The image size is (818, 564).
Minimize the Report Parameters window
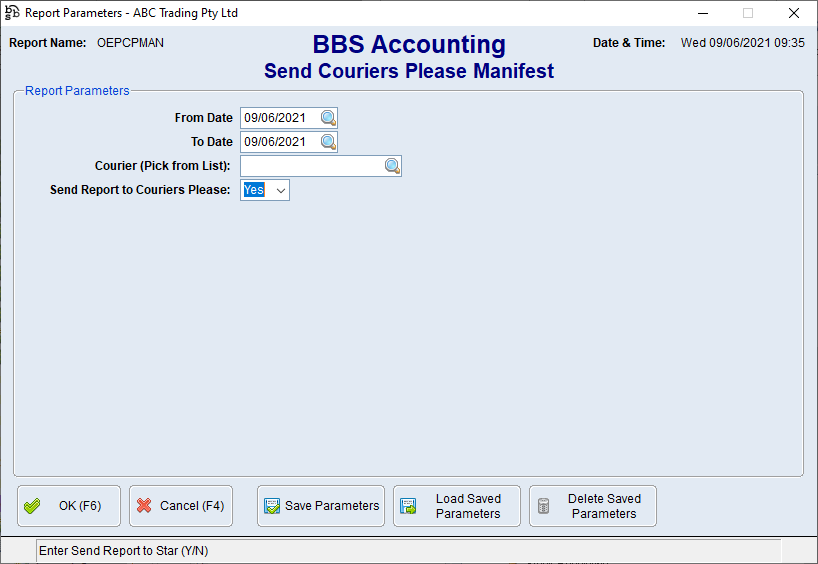point(701,13)
